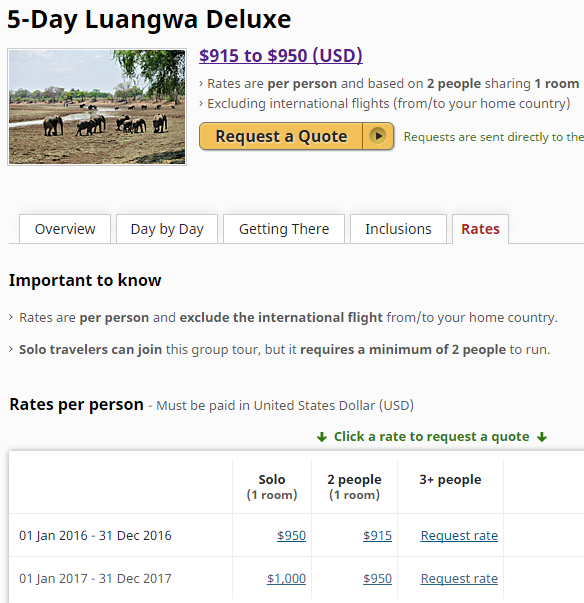The height and width of the screenshot is (603, 584).
Task: Open the elephants safari photo thumbnail
Action: (97, 107)
